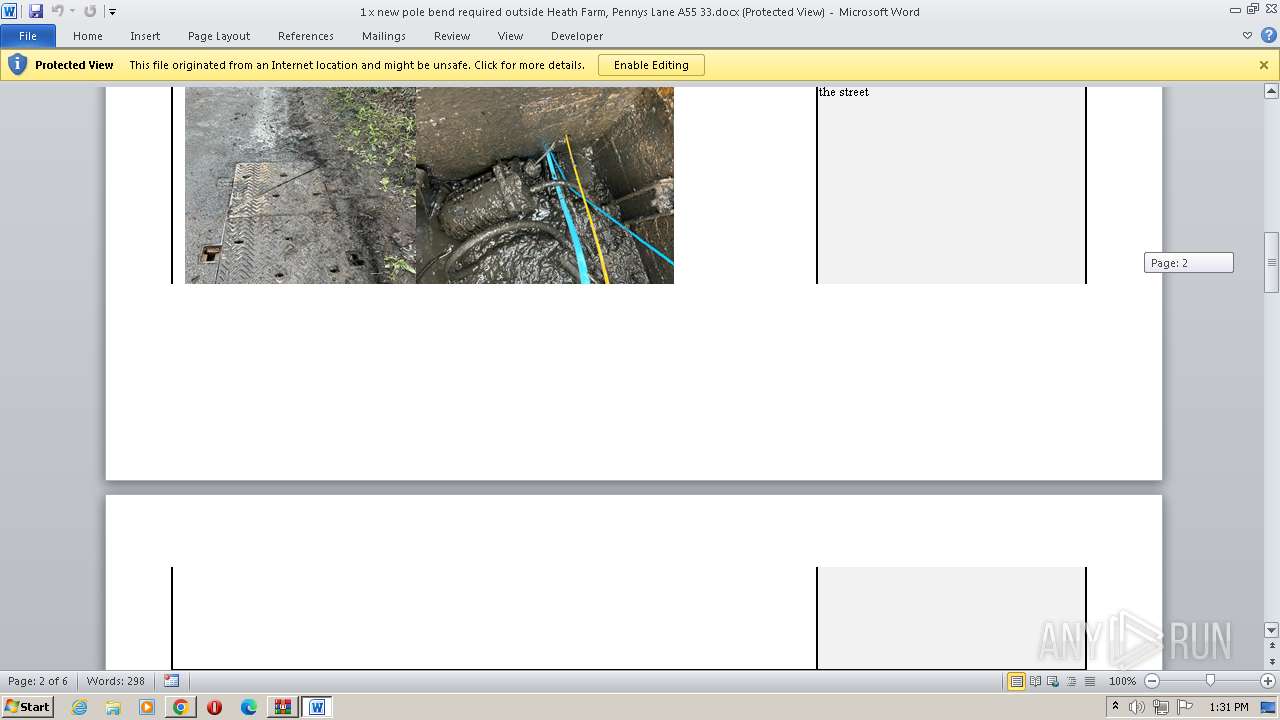
Task: Click the manhole cover photo in document
Action: pyautogui.click(x=300, y=185)
